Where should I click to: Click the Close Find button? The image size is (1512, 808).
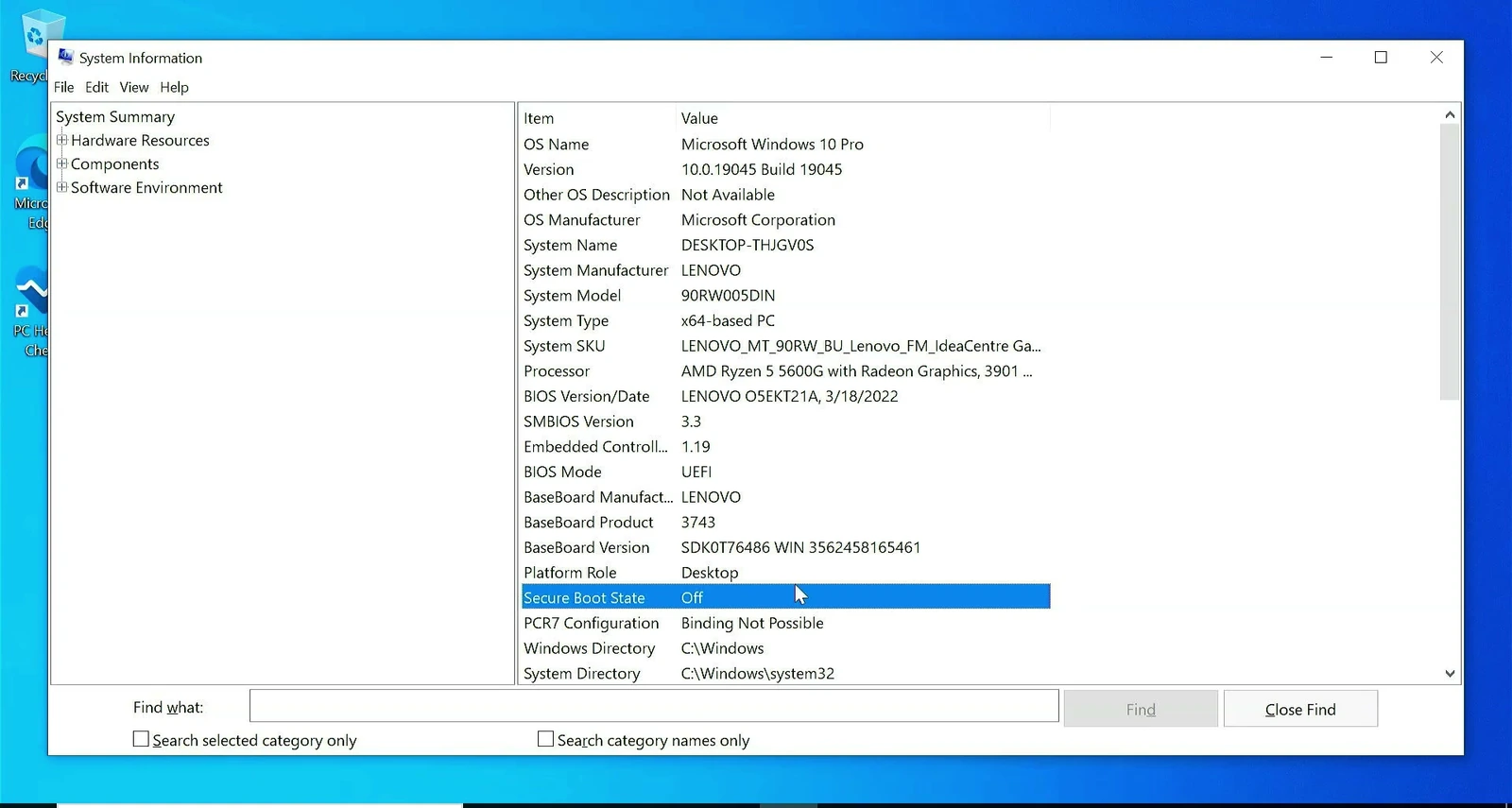click(x=1300, y=709)
